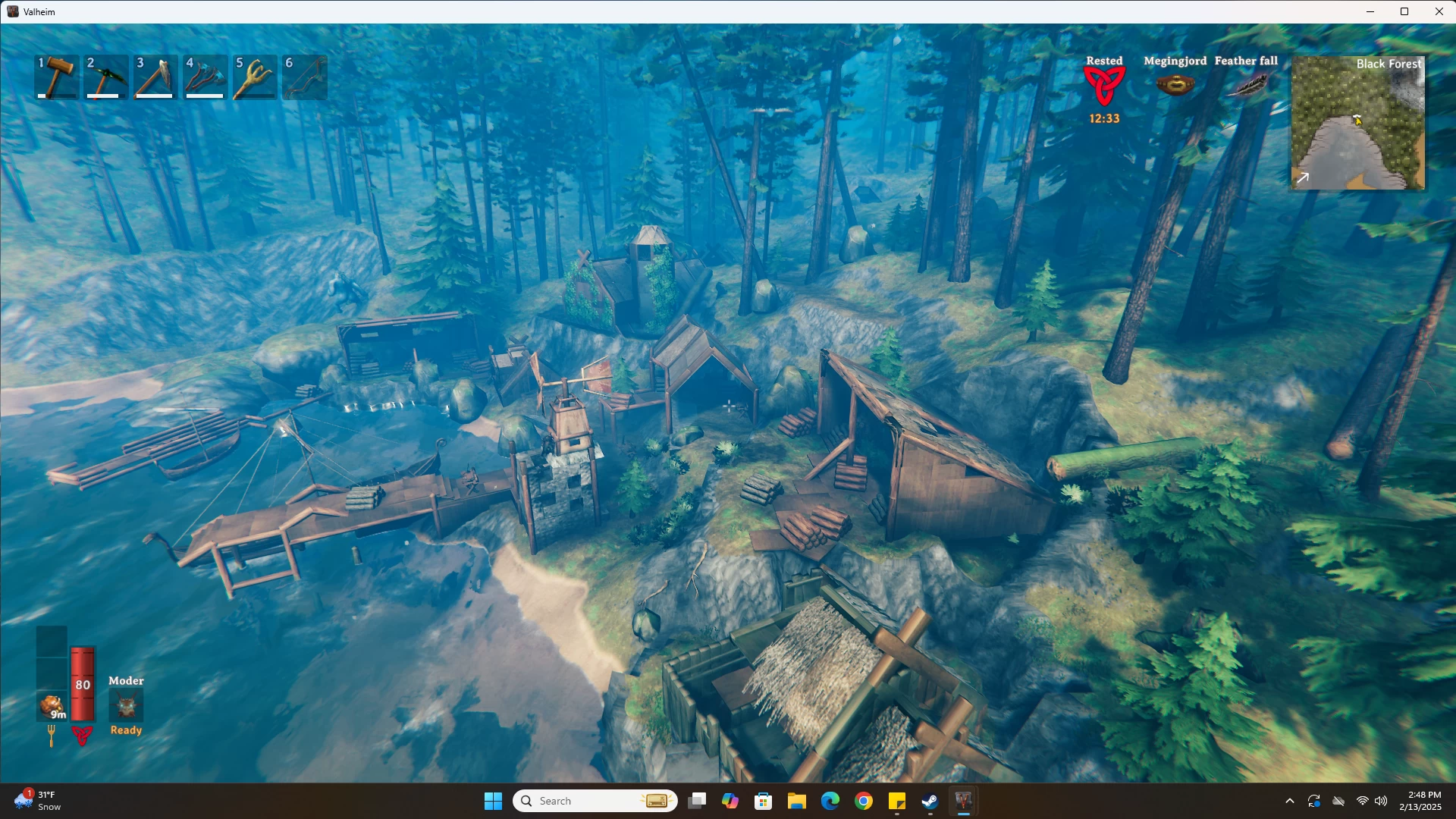Click the Valheim window title icon
The image size is (1456, 819).
13,11
